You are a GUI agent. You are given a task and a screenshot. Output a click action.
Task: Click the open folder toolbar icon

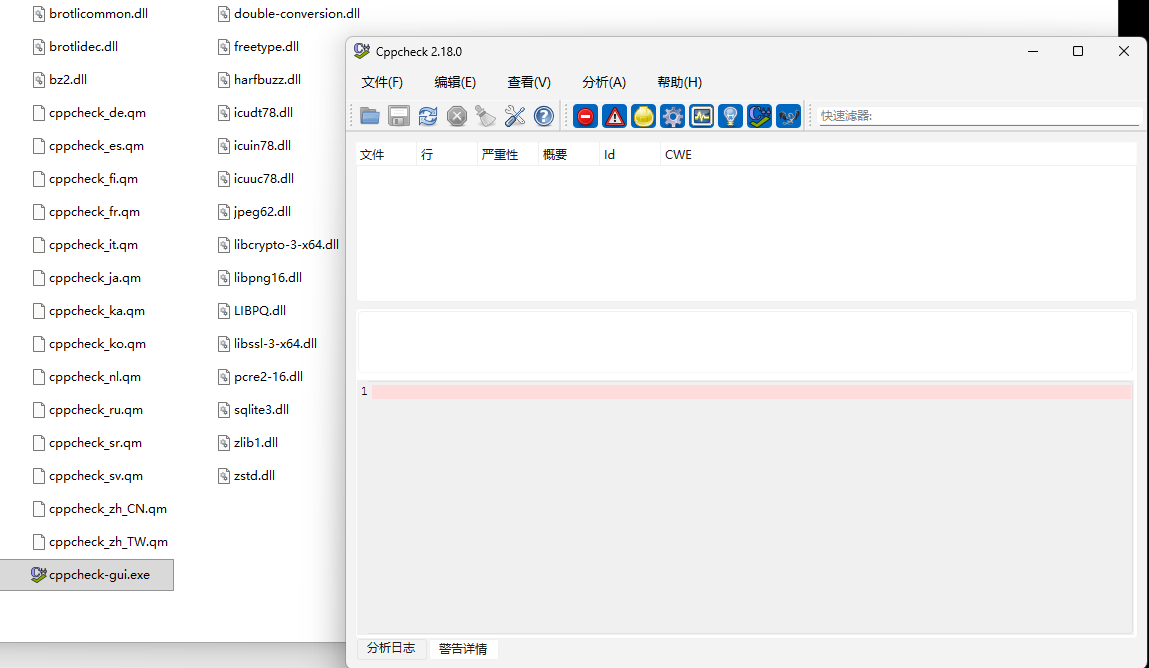click(369, 116)
